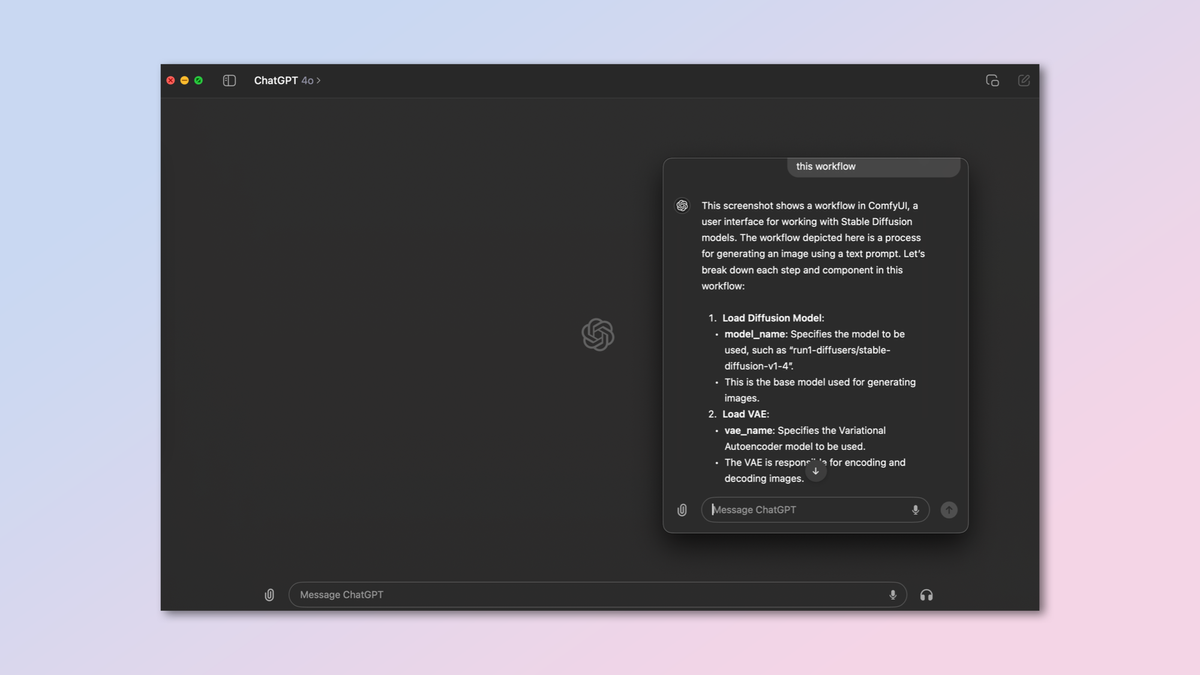1200x675 pixels.
Task: Compose a new chat using the pencil icon
Action: [1023, 80]
